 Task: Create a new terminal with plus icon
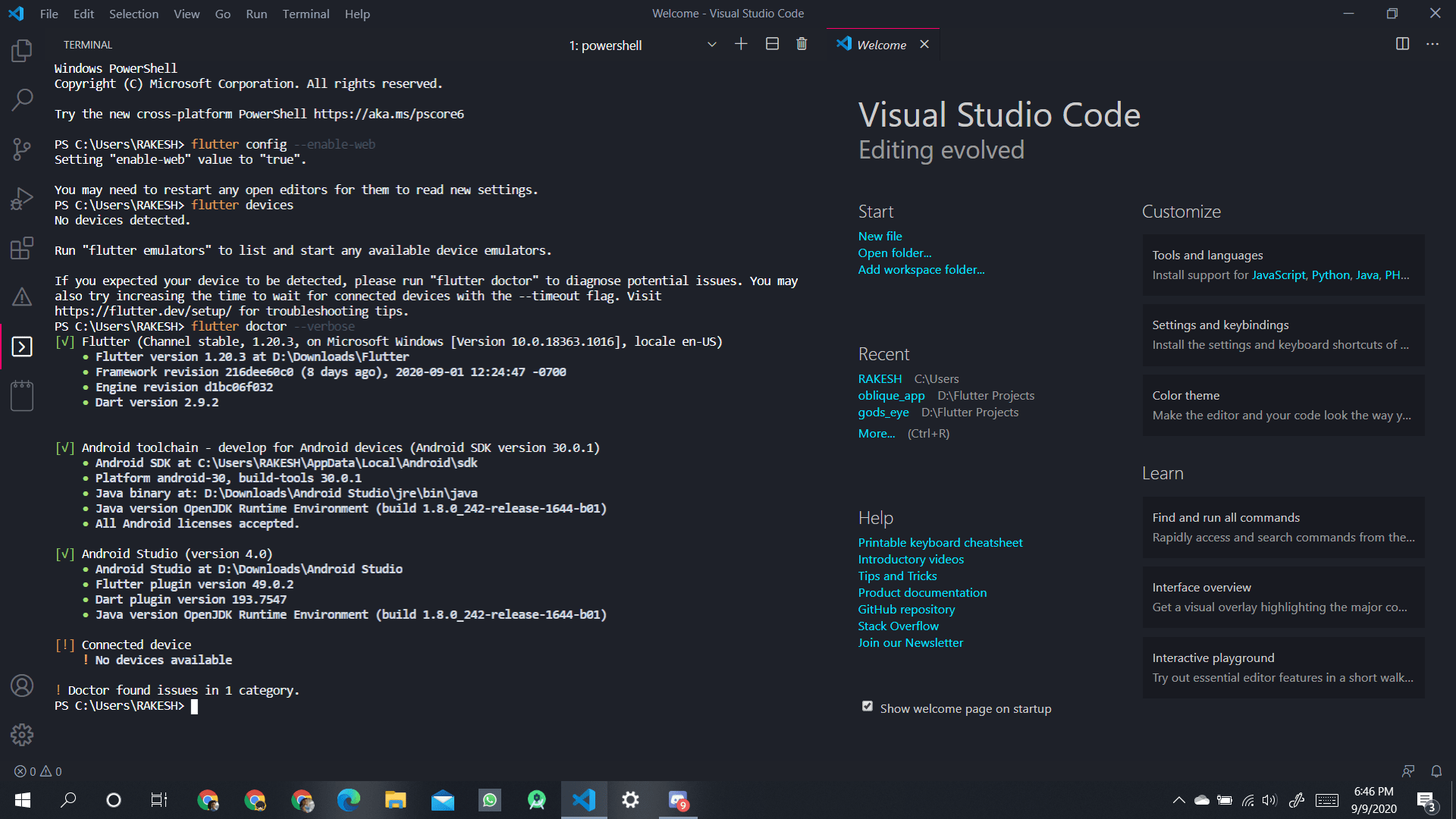(x=741, y=44)
